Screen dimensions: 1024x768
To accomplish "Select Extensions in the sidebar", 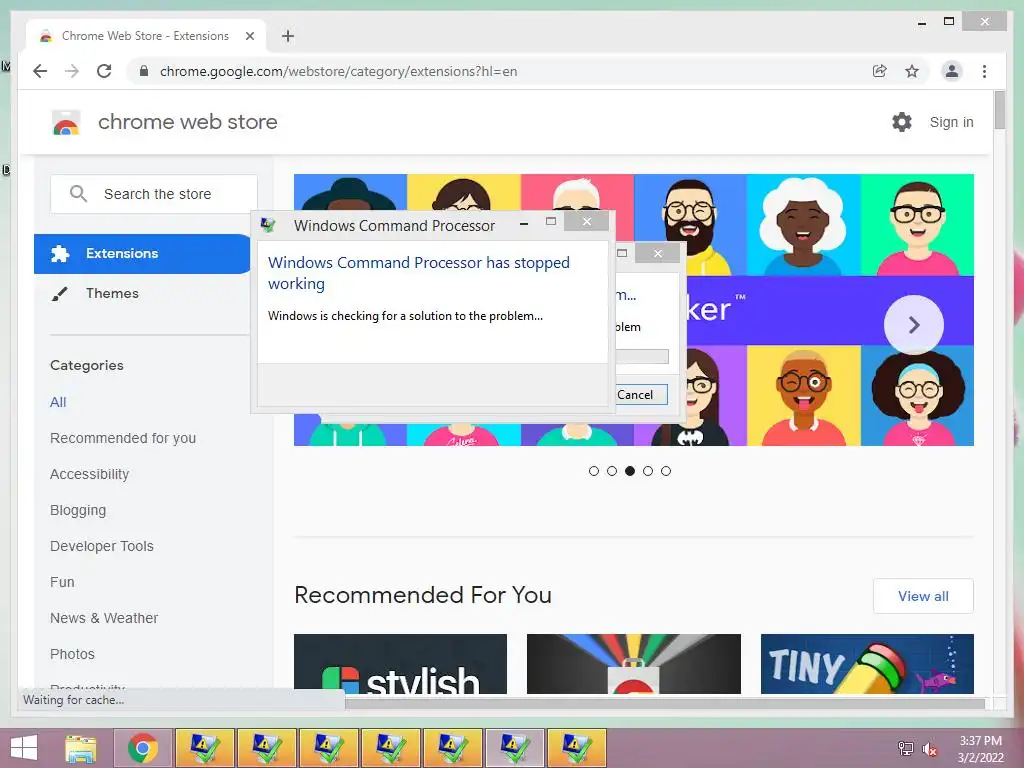I will point(142,253).
